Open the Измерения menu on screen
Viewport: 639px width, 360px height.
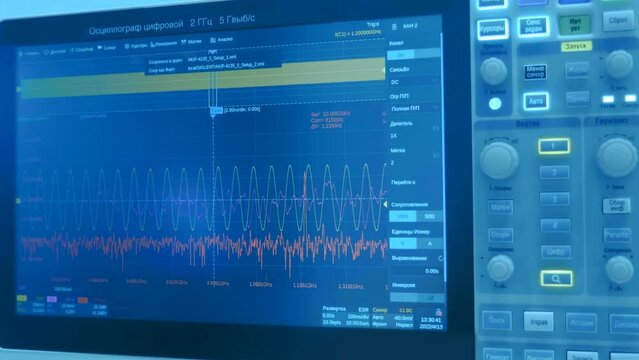[163, 44]
